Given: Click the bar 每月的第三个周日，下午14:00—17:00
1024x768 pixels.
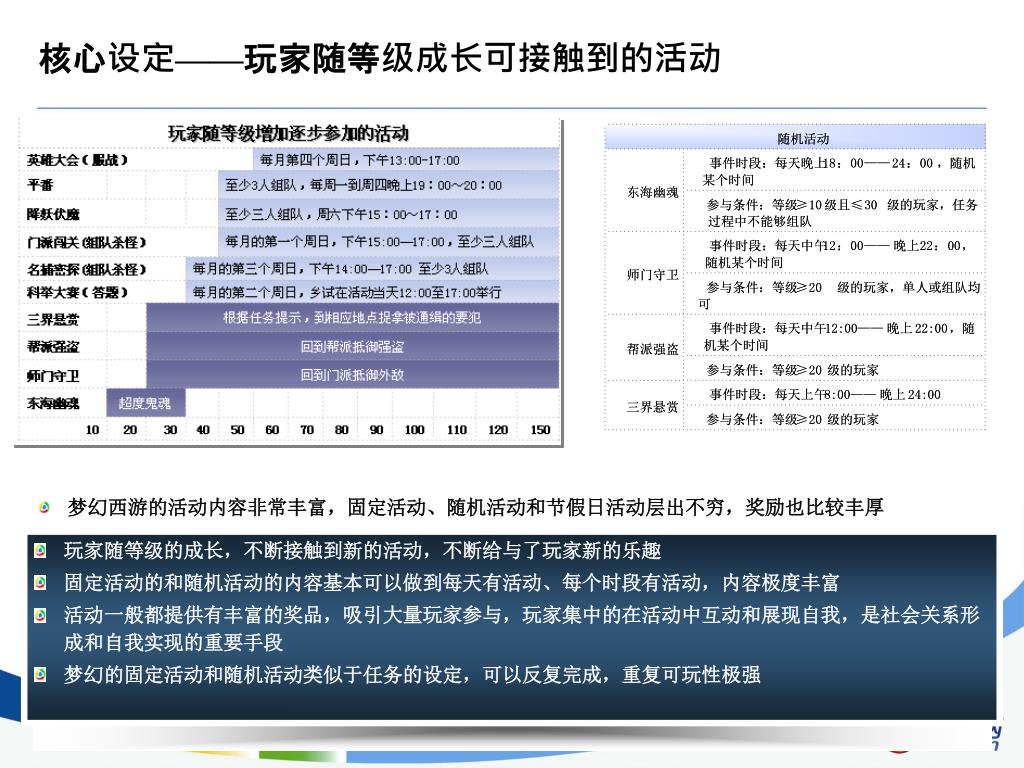Looking at the screenshot, I should pyautogui.click(x=372, y=268).
